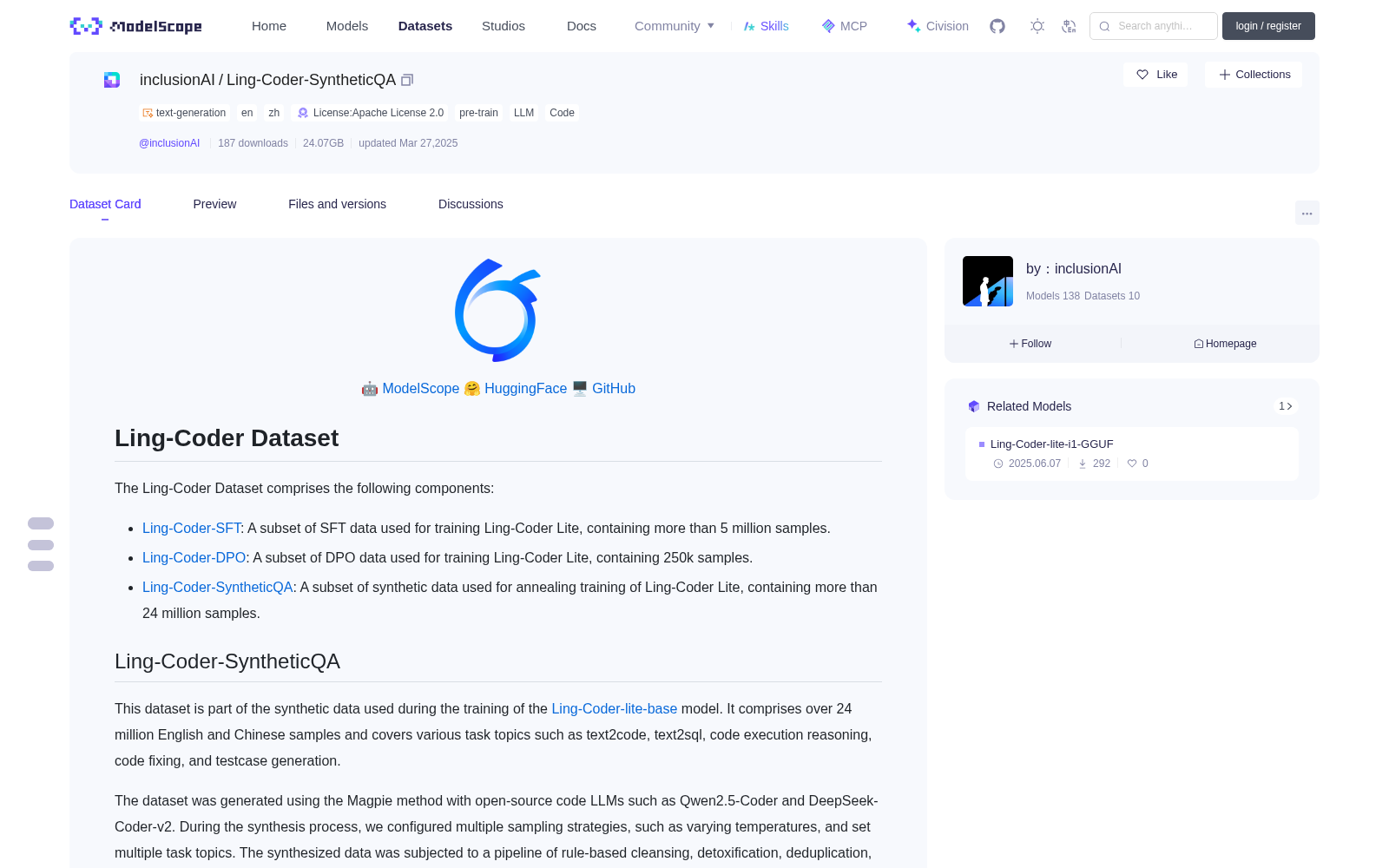Screen dimensions: 1389x868
Task: Open the inclusionAI Homepage button
Action: 1225,344
